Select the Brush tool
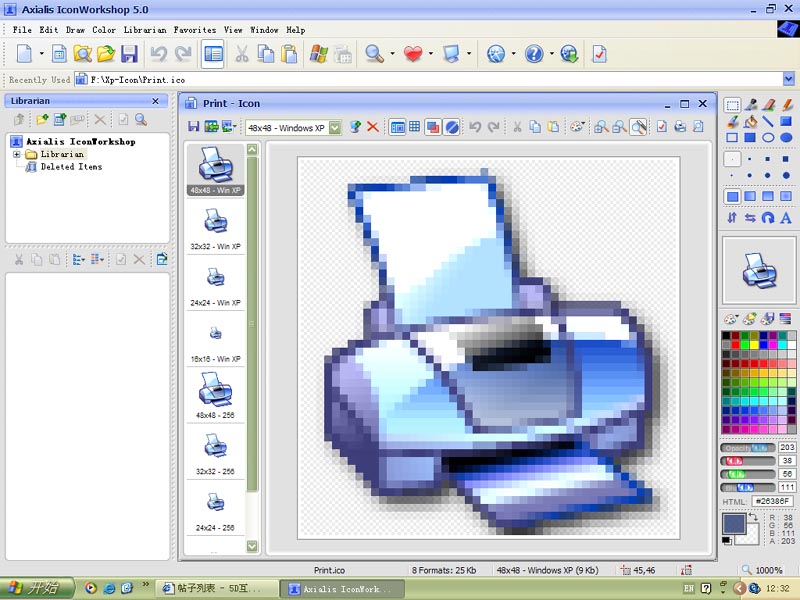Screen dimensions: 800x600 pos(732,121)
